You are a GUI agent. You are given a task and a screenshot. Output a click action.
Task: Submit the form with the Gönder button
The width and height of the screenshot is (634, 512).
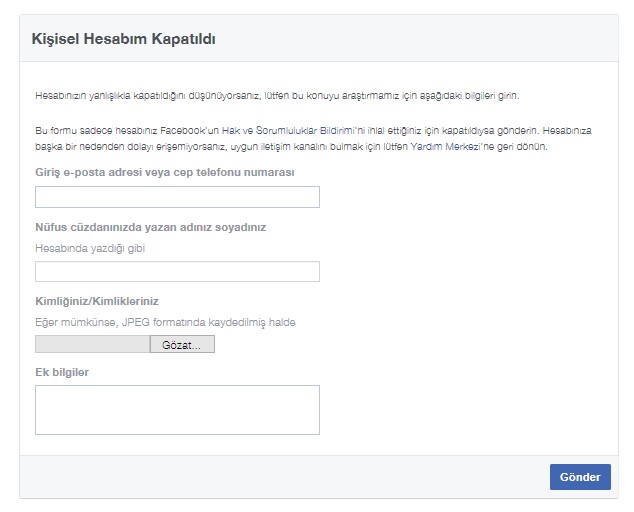[x=580, y=477]
